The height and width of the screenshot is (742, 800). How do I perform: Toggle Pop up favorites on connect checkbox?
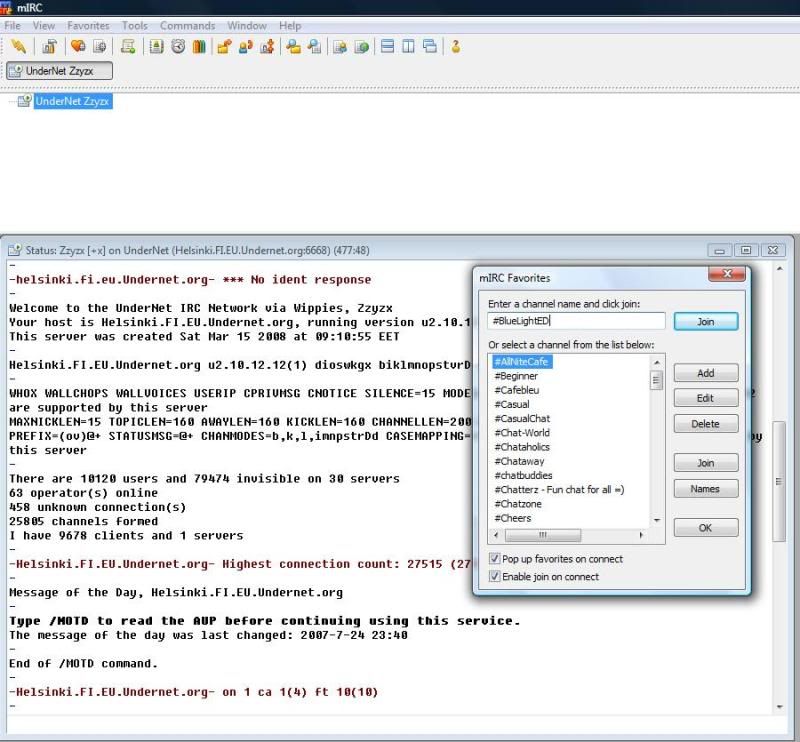coord(494,558)
